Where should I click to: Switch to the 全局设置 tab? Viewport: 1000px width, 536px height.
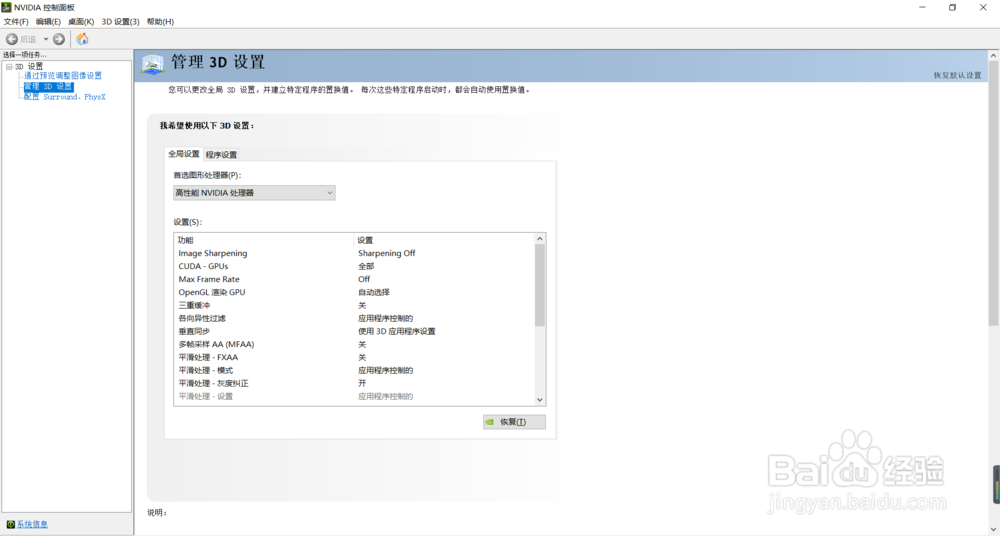click(184, 154)
